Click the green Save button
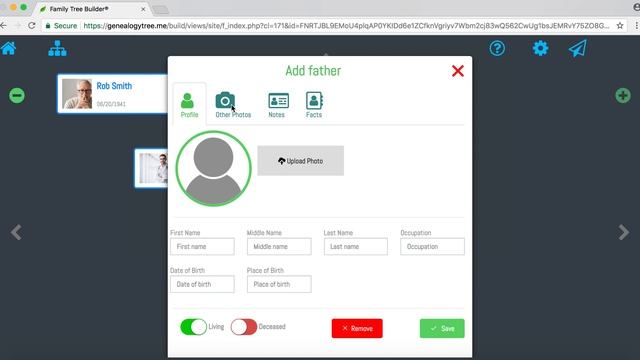The image size is (640, 360). (x=442, y=328)
